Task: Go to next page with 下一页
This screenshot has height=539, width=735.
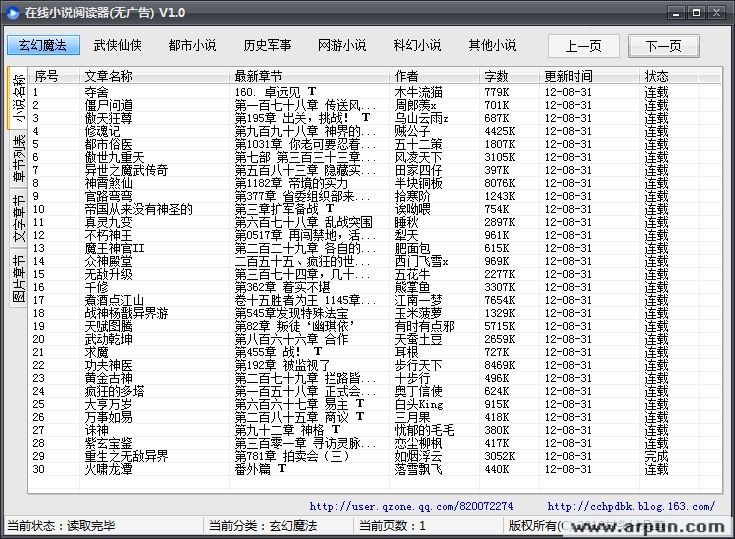Action: click(x=664, y=46)
